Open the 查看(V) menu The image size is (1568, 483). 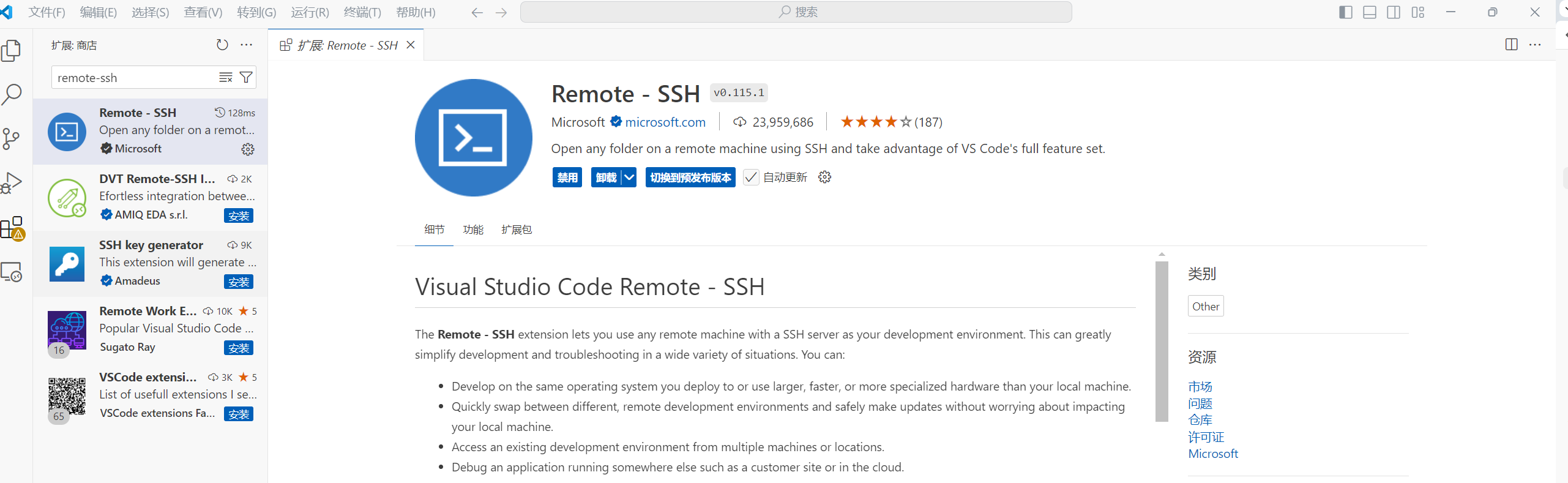tap(203, 12)
